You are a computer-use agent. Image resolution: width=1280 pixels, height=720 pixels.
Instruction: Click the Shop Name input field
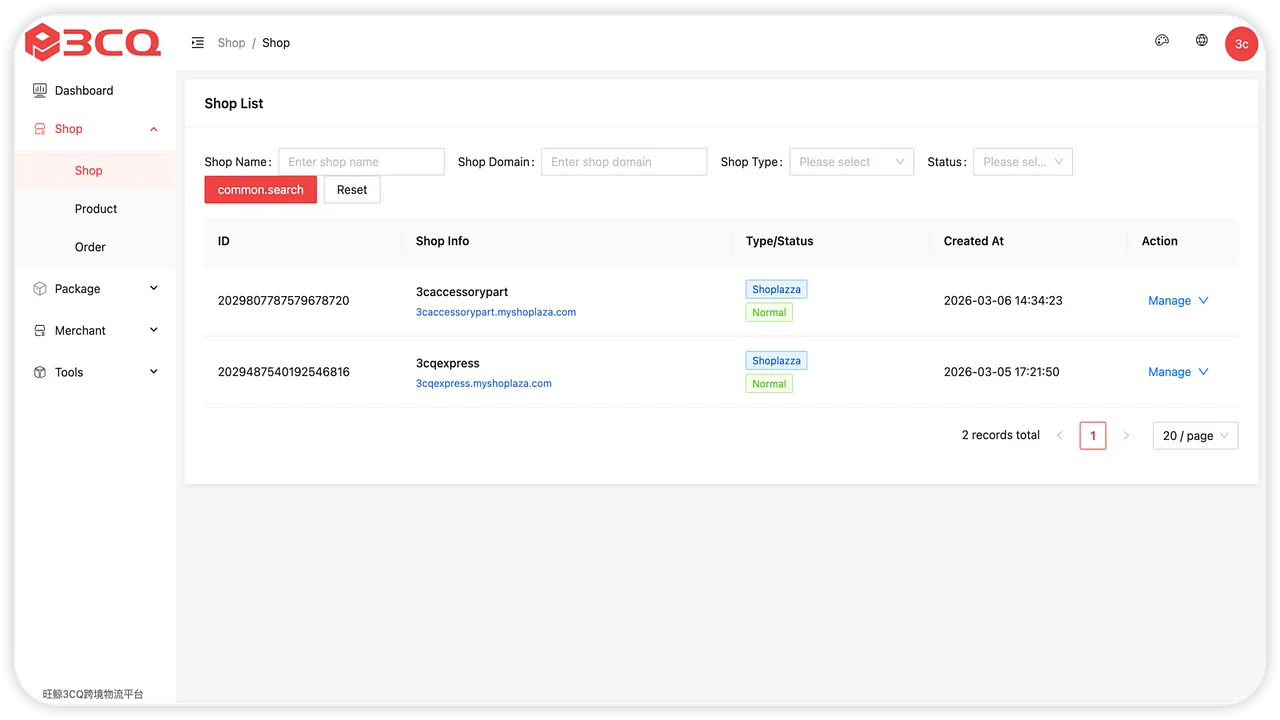pyautogui.click(x=360, y=161)
